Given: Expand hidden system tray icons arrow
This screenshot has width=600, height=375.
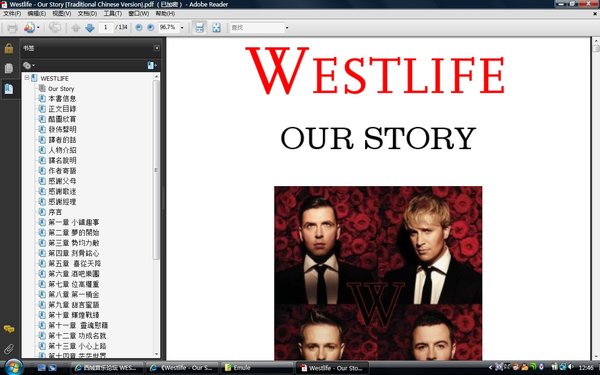Looking at the screenshot, I should [491, 367].
